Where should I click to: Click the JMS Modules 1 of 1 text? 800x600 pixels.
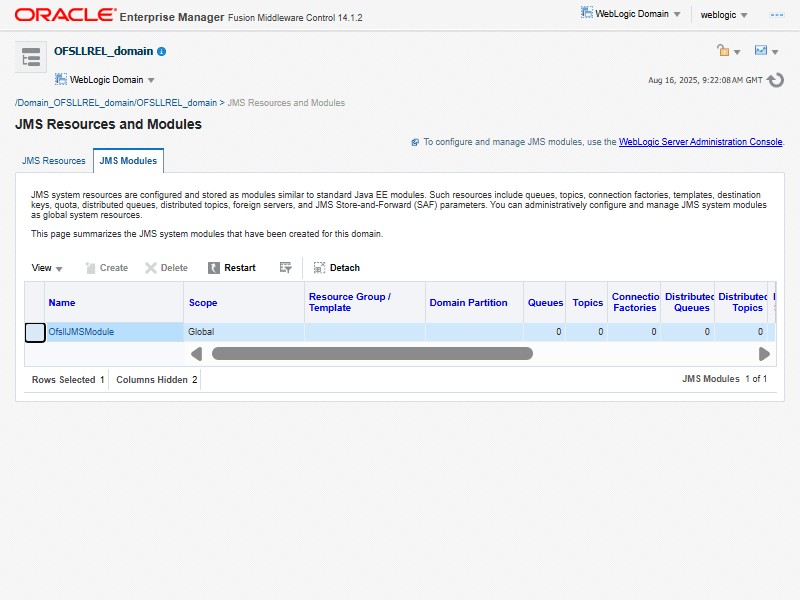click(724, 379)
